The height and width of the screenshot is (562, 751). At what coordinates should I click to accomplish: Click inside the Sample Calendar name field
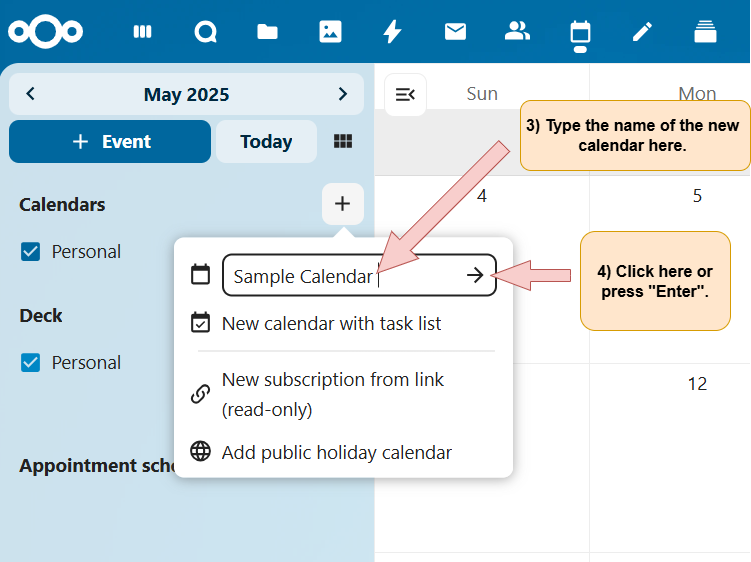coord(300,276)
